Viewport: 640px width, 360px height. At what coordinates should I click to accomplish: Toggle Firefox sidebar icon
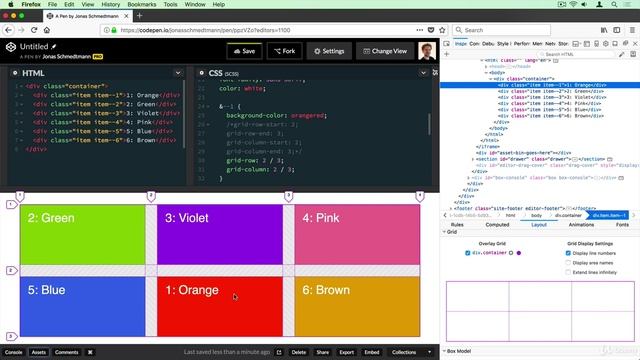pos(617,30)
